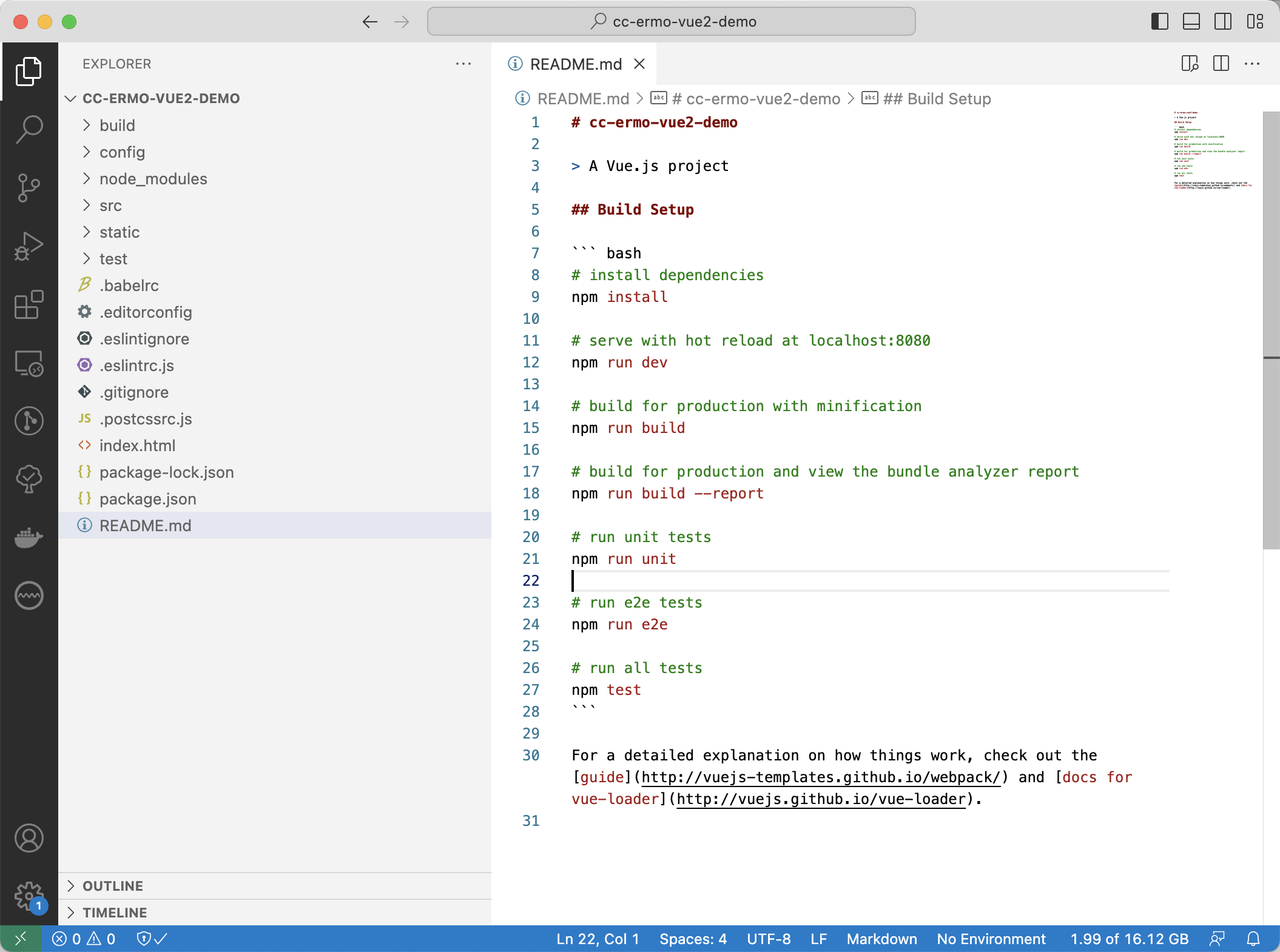
Task: Open the Accounts icon
Action: tap(29, 838)
